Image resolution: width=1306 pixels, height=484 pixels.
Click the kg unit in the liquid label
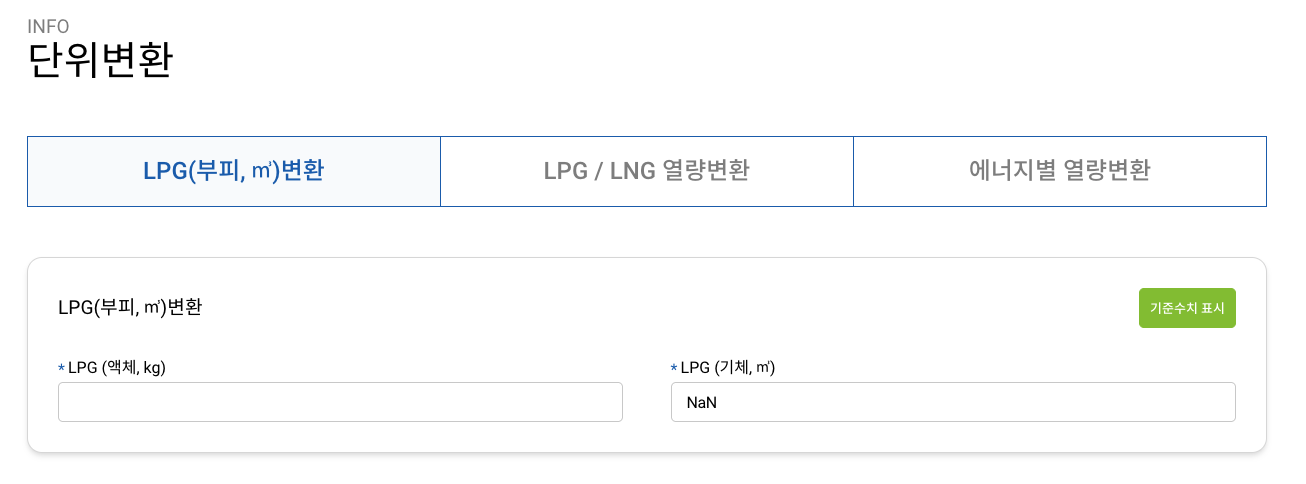[x=152, y=367]
